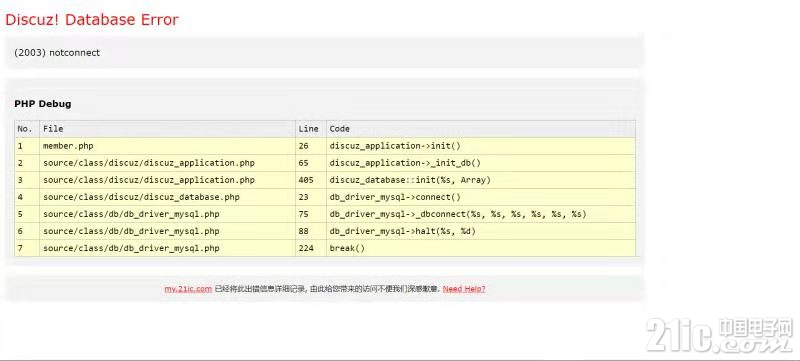The image size is (800, 361).
Task: Select 'db_driver_mysql->halt(%s, %d)' code cell
Action: pos(481,231)
